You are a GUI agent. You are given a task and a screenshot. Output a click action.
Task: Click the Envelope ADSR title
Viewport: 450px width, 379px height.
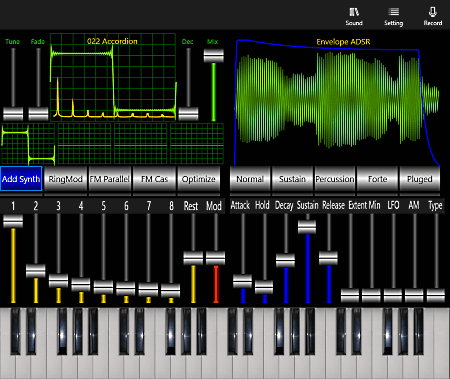(343, 42)
